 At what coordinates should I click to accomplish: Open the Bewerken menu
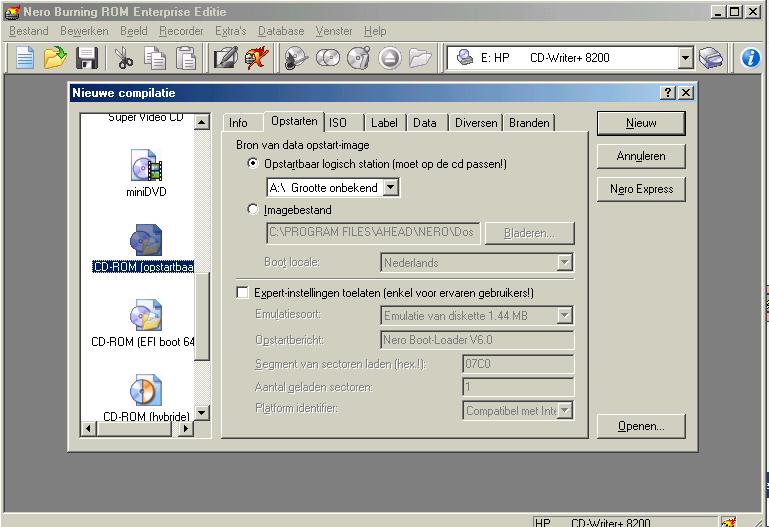84,31
